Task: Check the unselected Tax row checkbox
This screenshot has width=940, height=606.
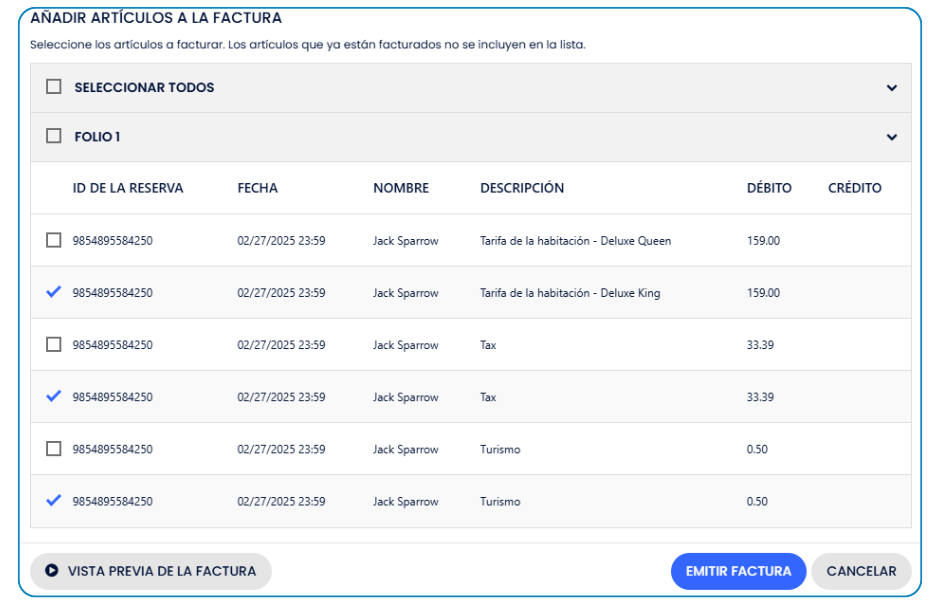Action: pyautogui.click(x=54, y=345)
